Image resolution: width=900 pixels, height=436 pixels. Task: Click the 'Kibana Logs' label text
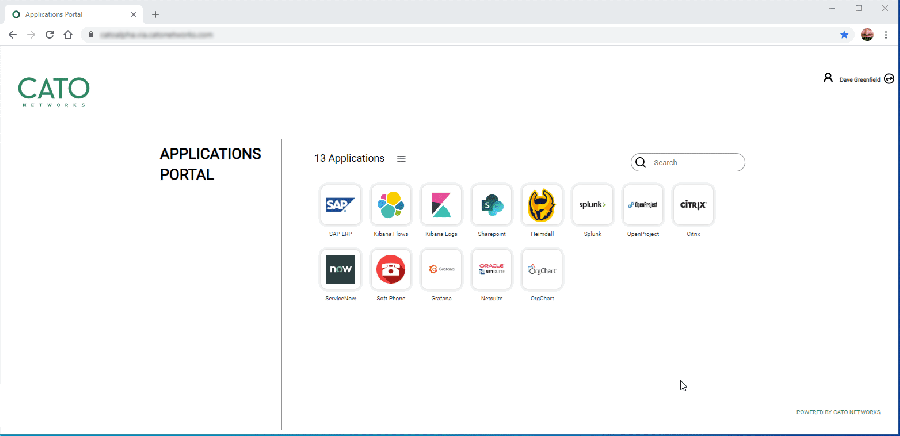pyautogui.click(x=441, y=234)
